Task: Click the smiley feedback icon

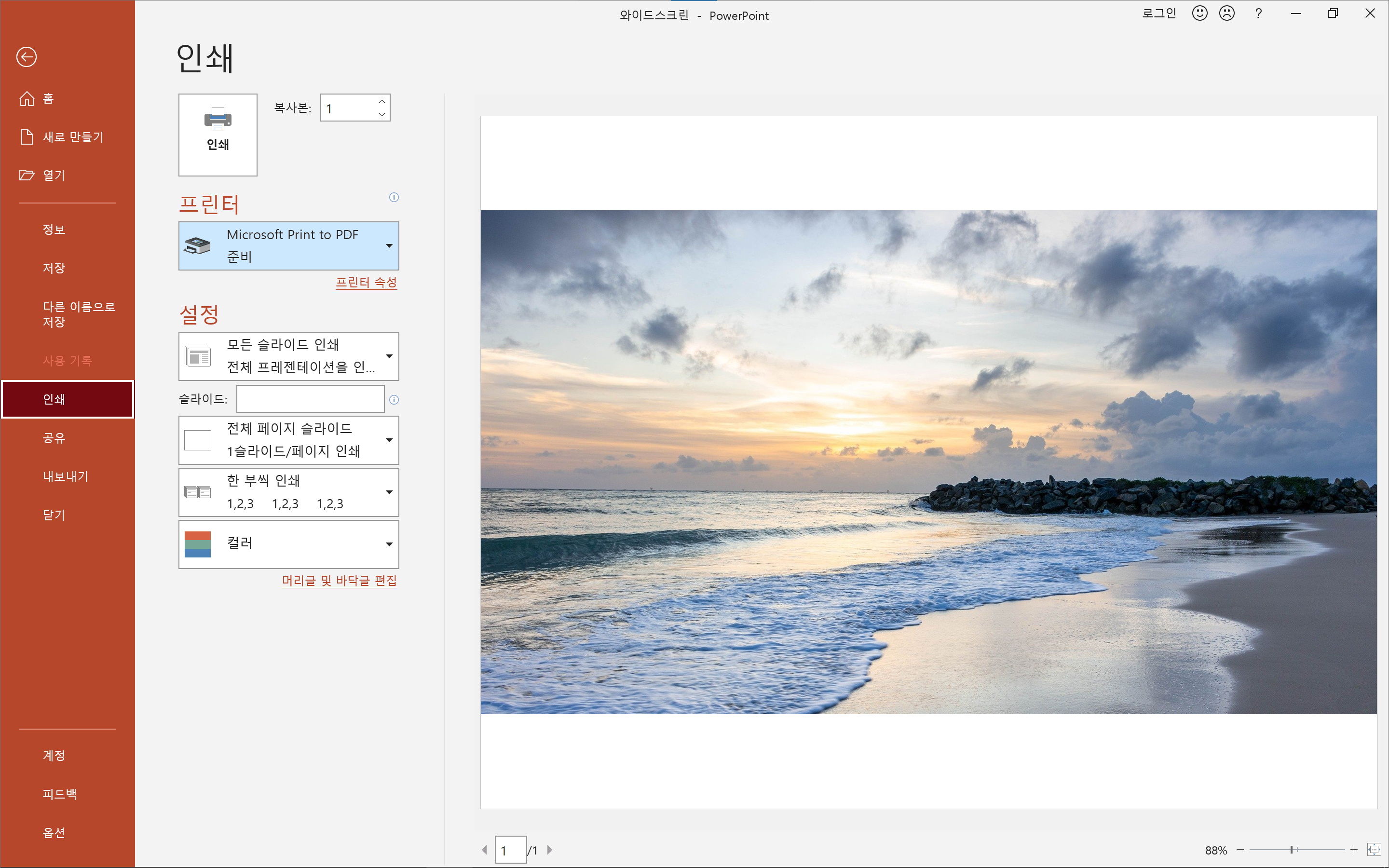Action: tap(1199, 14)
